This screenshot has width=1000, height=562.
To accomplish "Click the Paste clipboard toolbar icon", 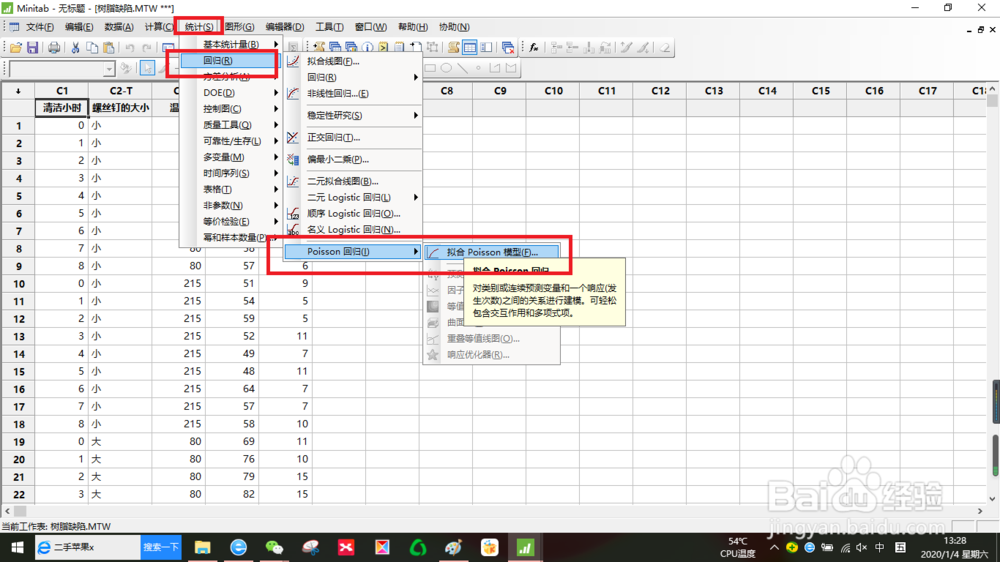I will coord(109,48).
